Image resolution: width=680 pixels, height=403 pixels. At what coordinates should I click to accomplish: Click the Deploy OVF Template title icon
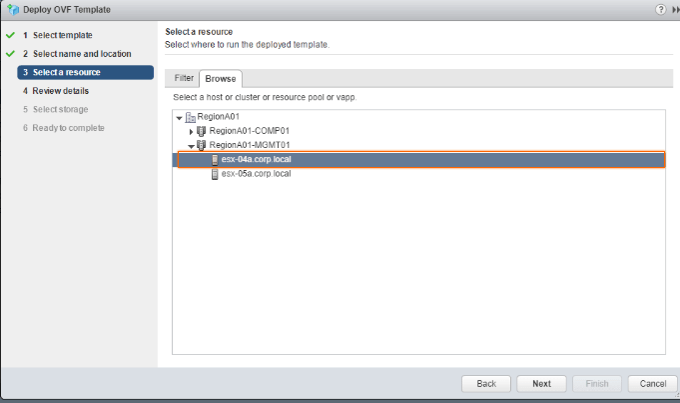tap(13, 10)
